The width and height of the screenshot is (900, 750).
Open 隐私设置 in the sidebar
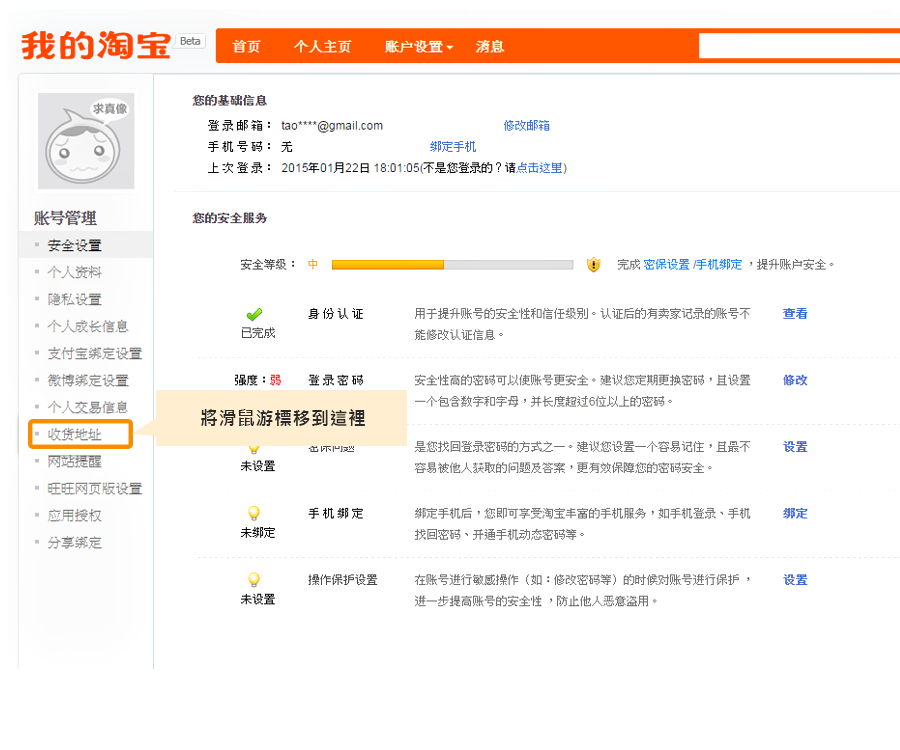click(x=75, y=299)
